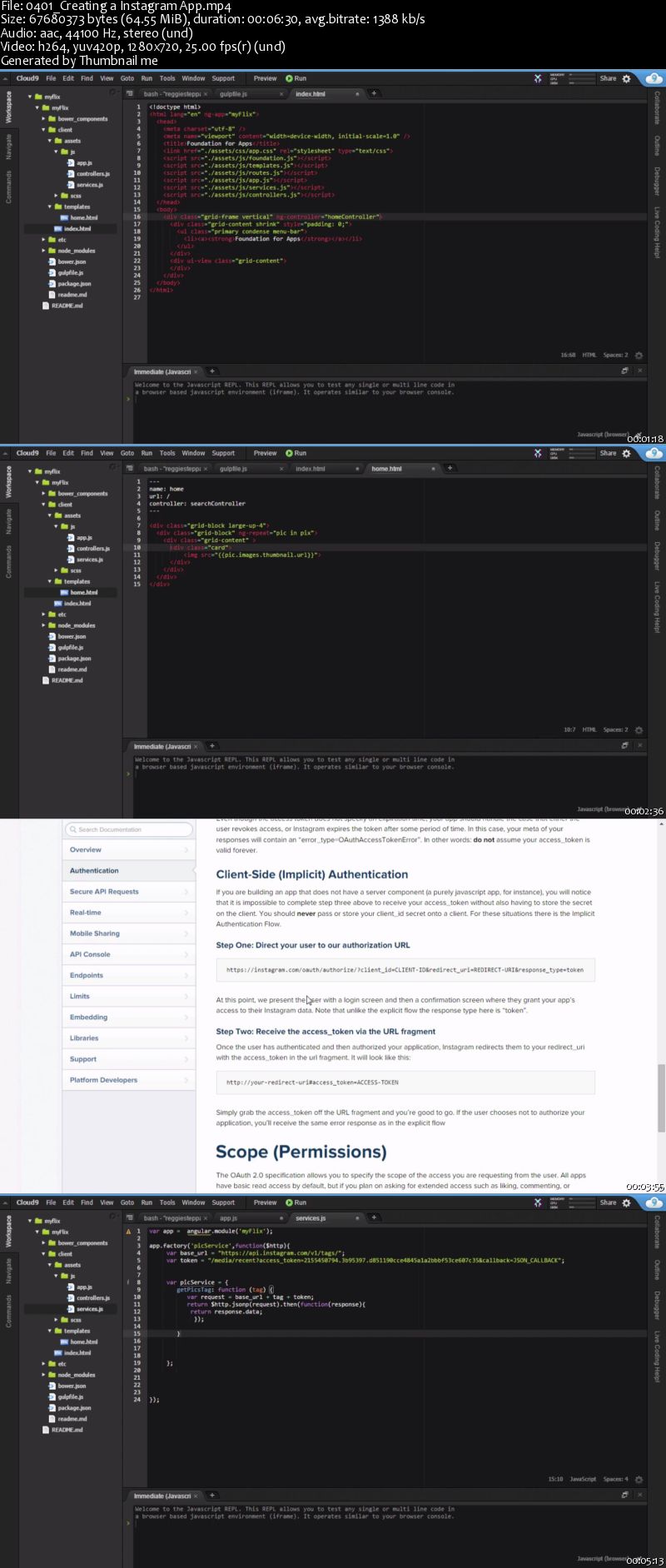
Task: Click warning triangle at line 1 of services.js
Action: [128, 1231]
